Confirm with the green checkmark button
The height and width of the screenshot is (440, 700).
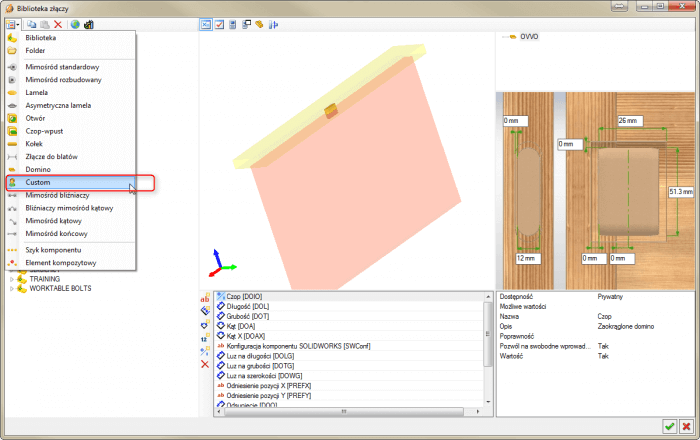tap(669, 426)
